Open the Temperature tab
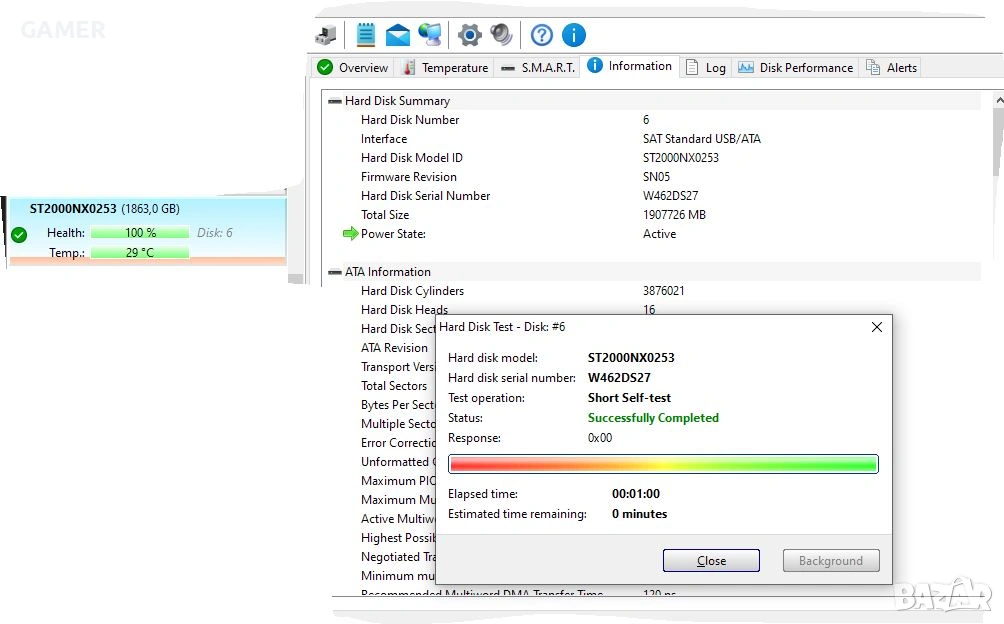 click(446, 68)
